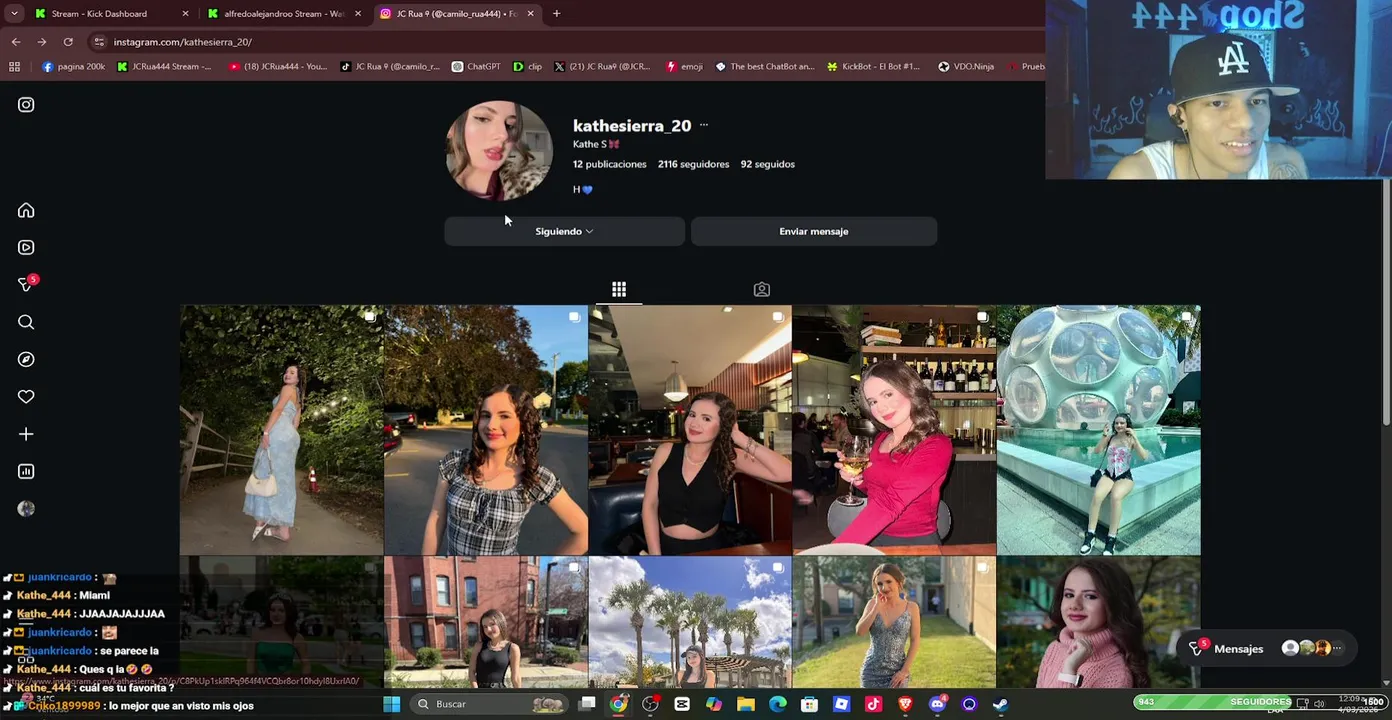
Task: Switch to Stream - Kick Dashboard tab
Action: (x=99, y=14)
